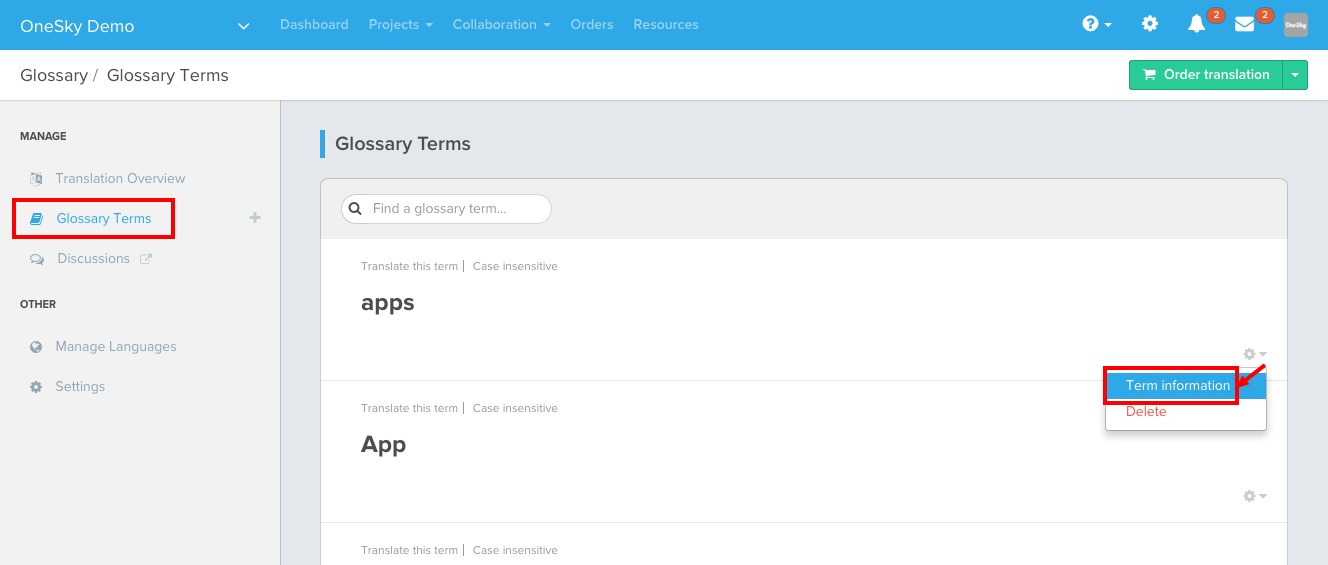Select Term information from gear menu

pos(1185,385)
